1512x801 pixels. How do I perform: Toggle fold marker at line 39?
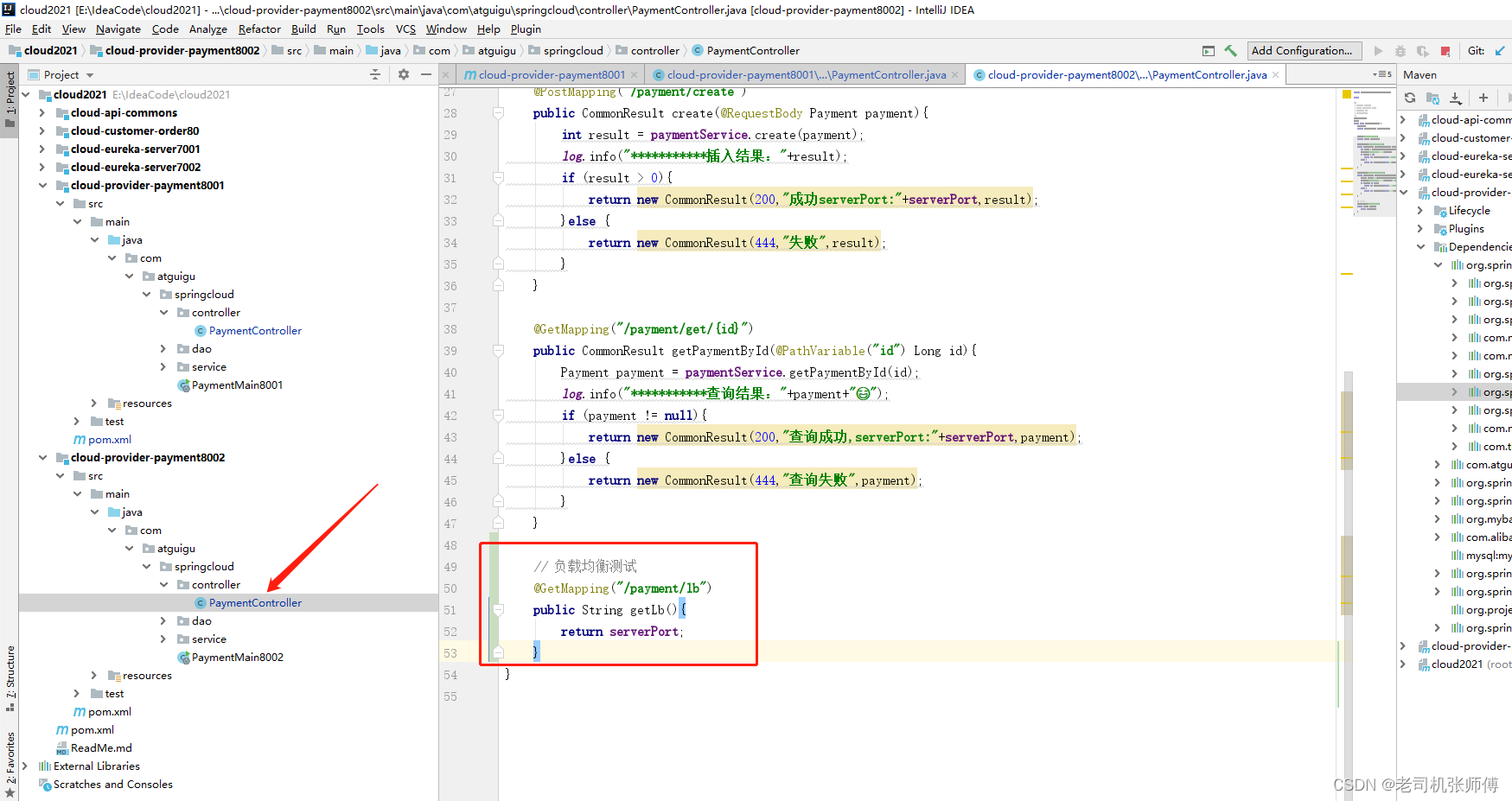(498, 351)
